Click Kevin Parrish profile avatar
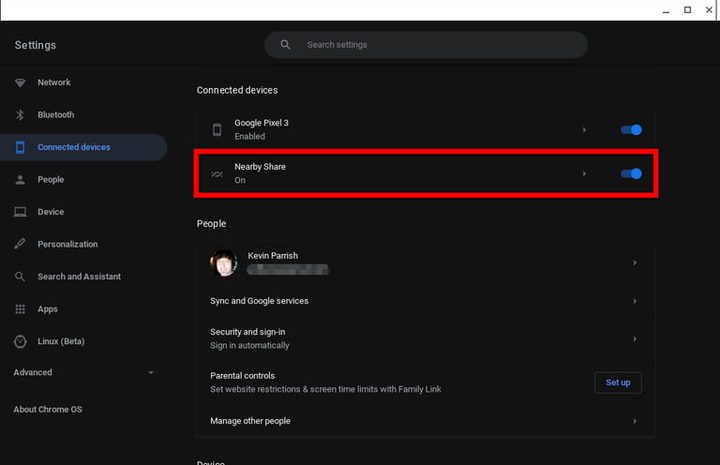The height and width of the screenshot is (465, 720). tap(224, 263)
